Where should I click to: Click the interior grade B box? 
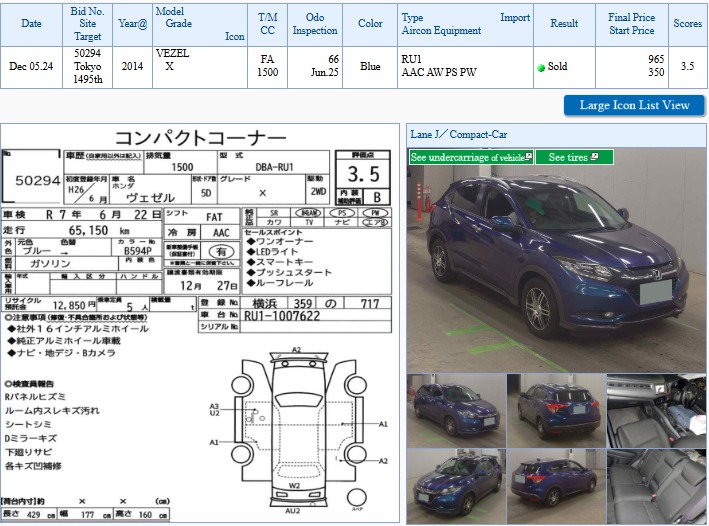point(377,197)
